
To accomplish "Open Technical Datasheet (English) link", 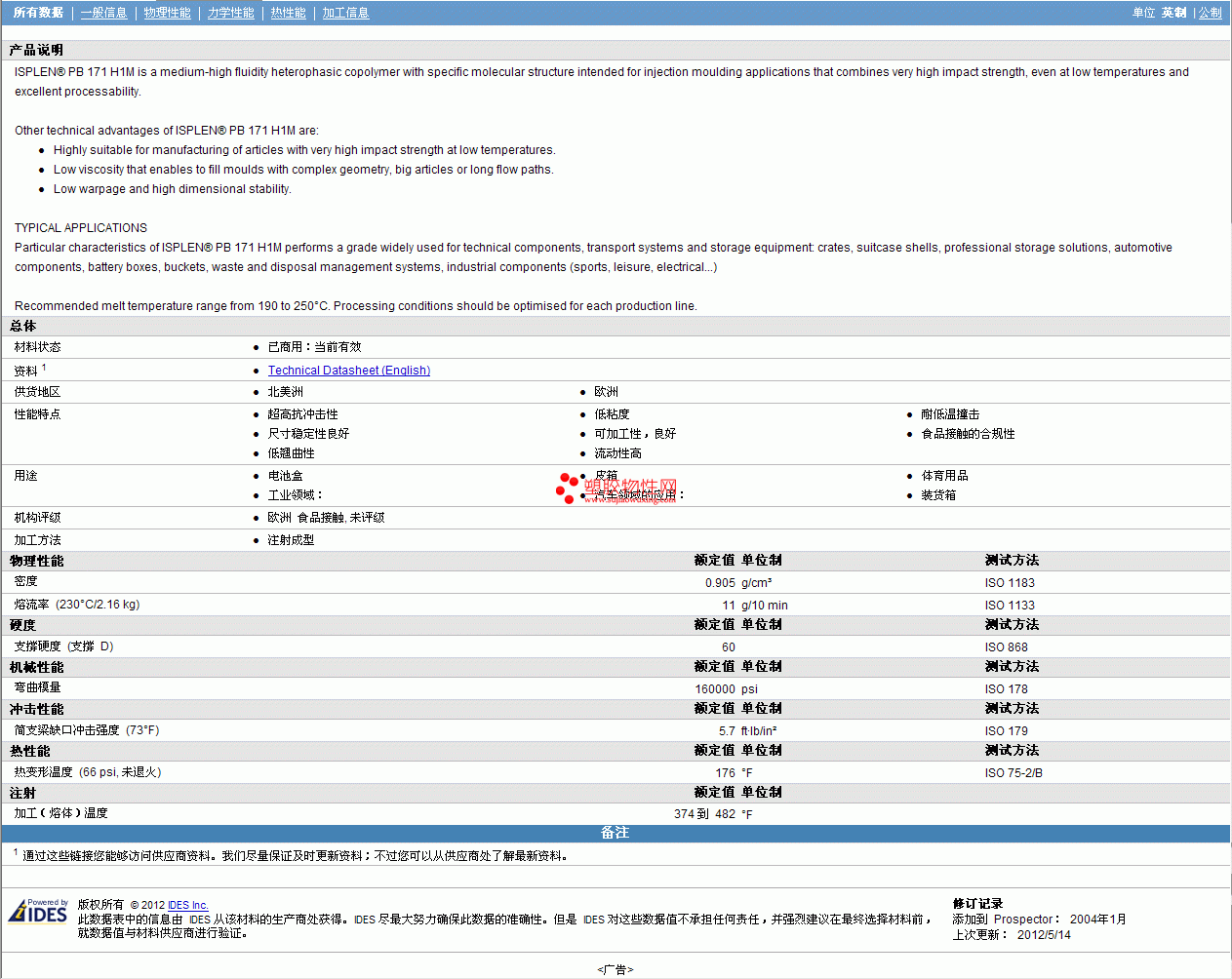I will pyautogui.click(x=349, y=371).
